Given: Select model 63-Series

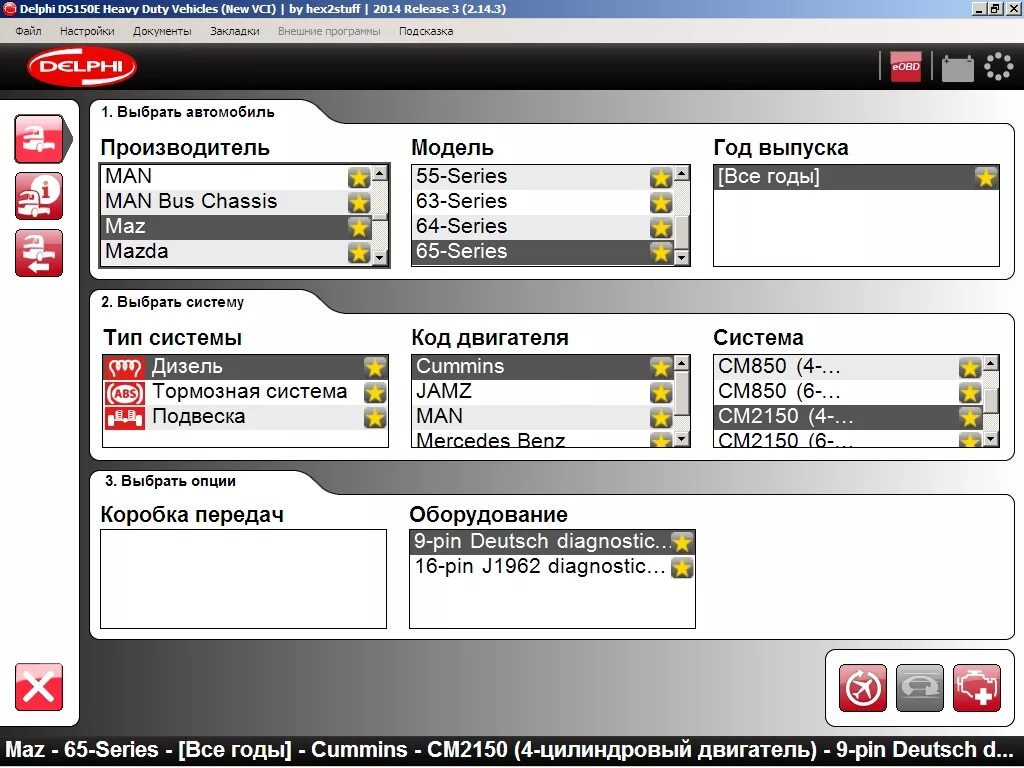Looking at the screenshot, I should click(x=543, y=201).
